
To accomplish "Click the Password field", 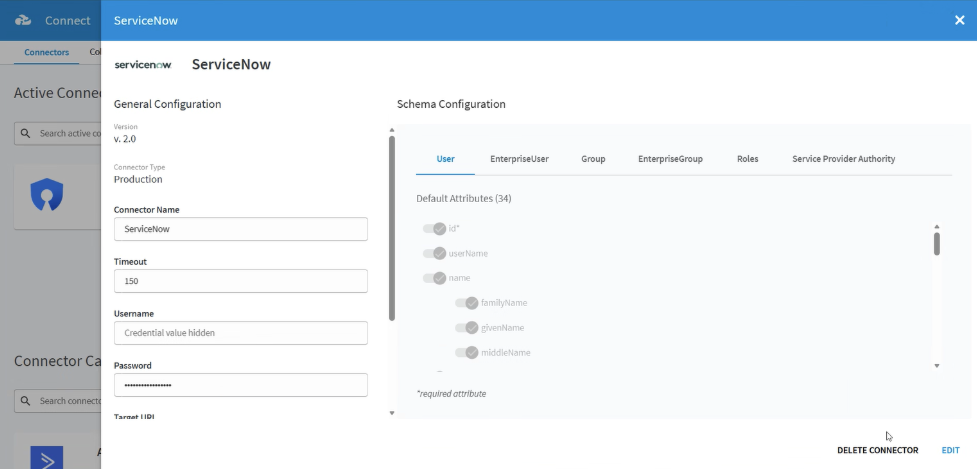I will (x=241, y=385).
